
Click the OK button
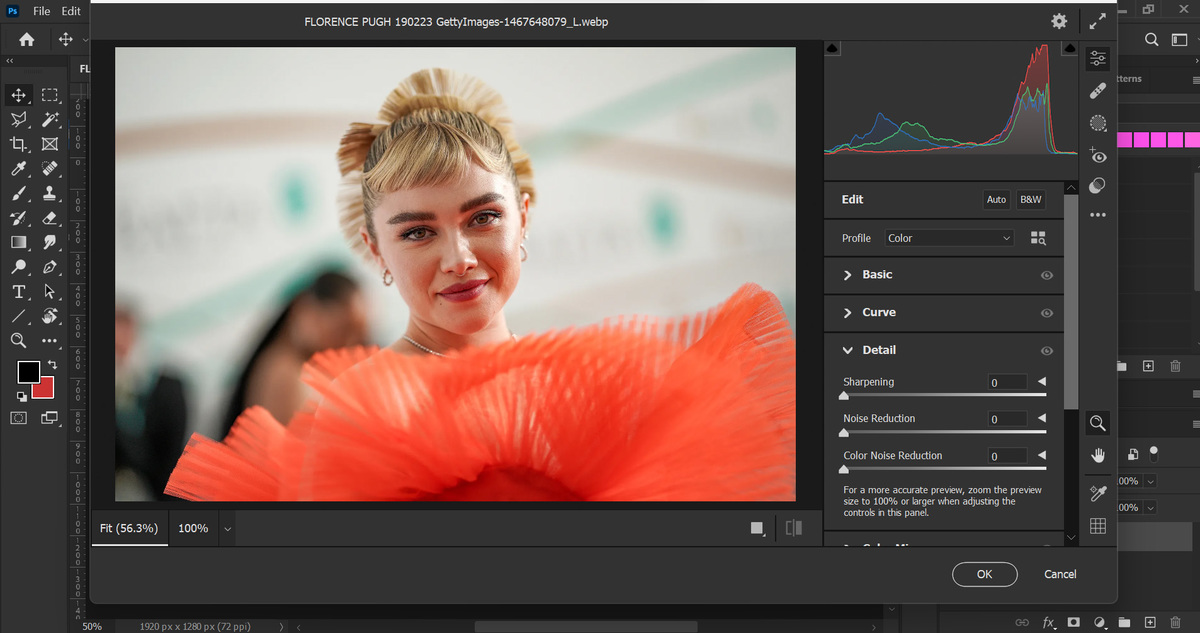pos(984,574)
